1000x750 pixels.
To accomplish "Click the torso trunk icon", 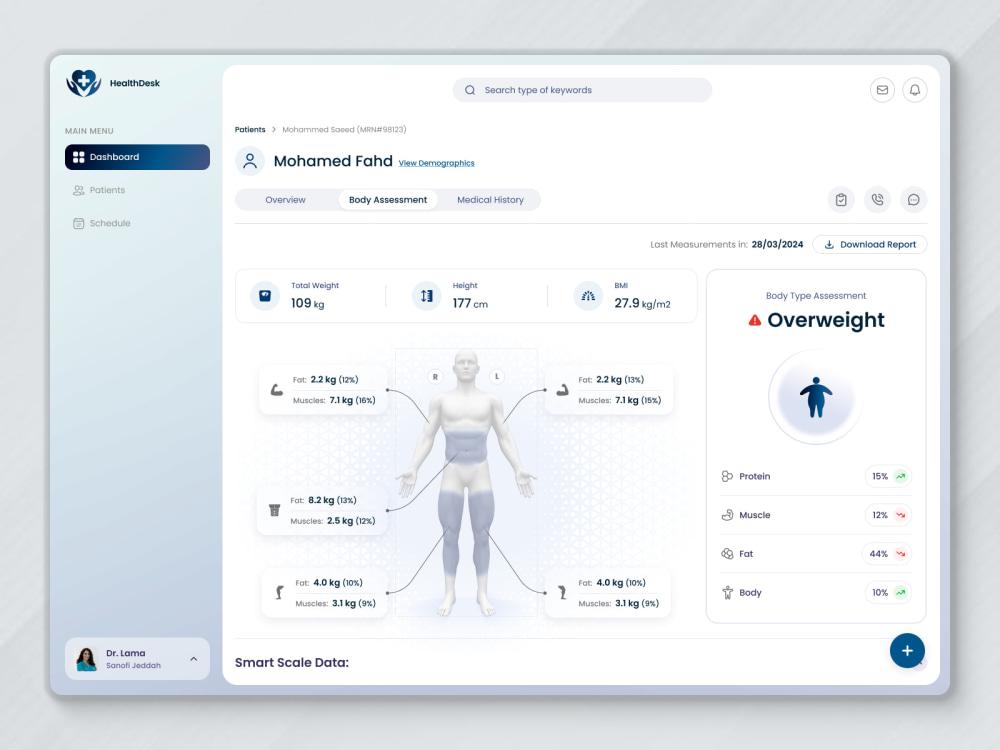I will pyautogui.click(x=274, y=510).
